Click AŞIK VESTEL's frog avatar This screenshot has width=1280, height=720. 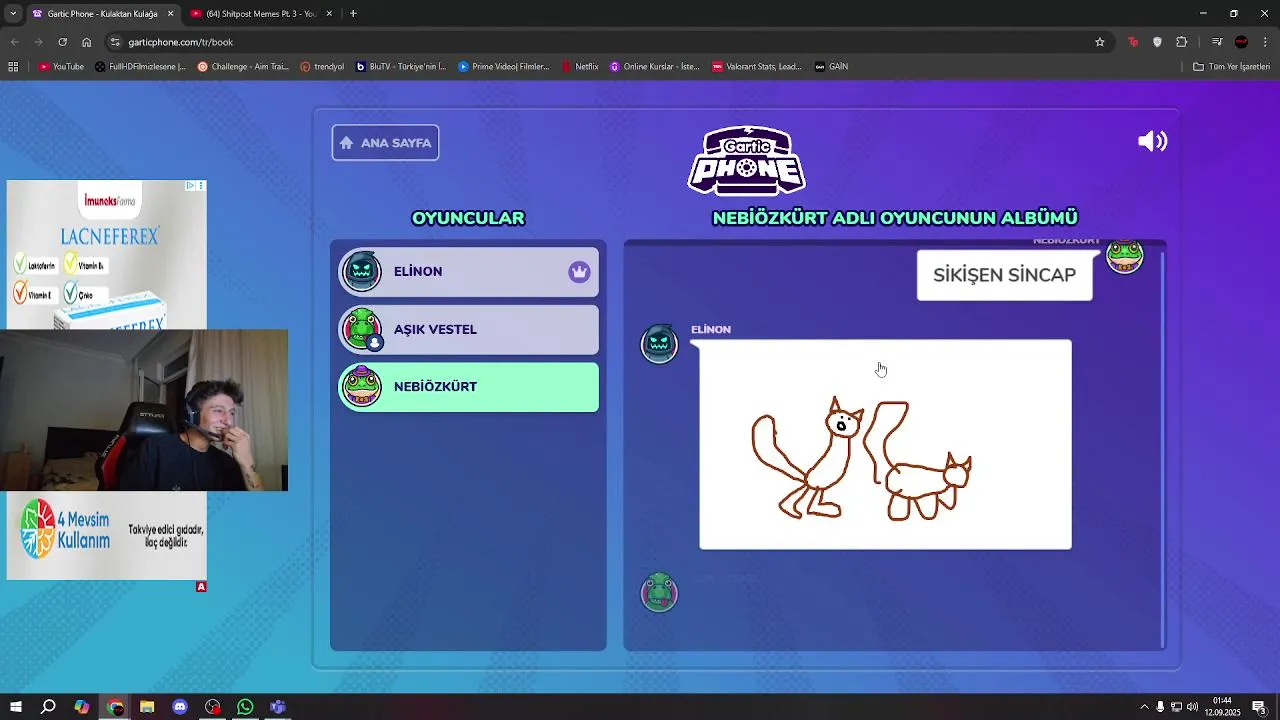tap(361, 329)
